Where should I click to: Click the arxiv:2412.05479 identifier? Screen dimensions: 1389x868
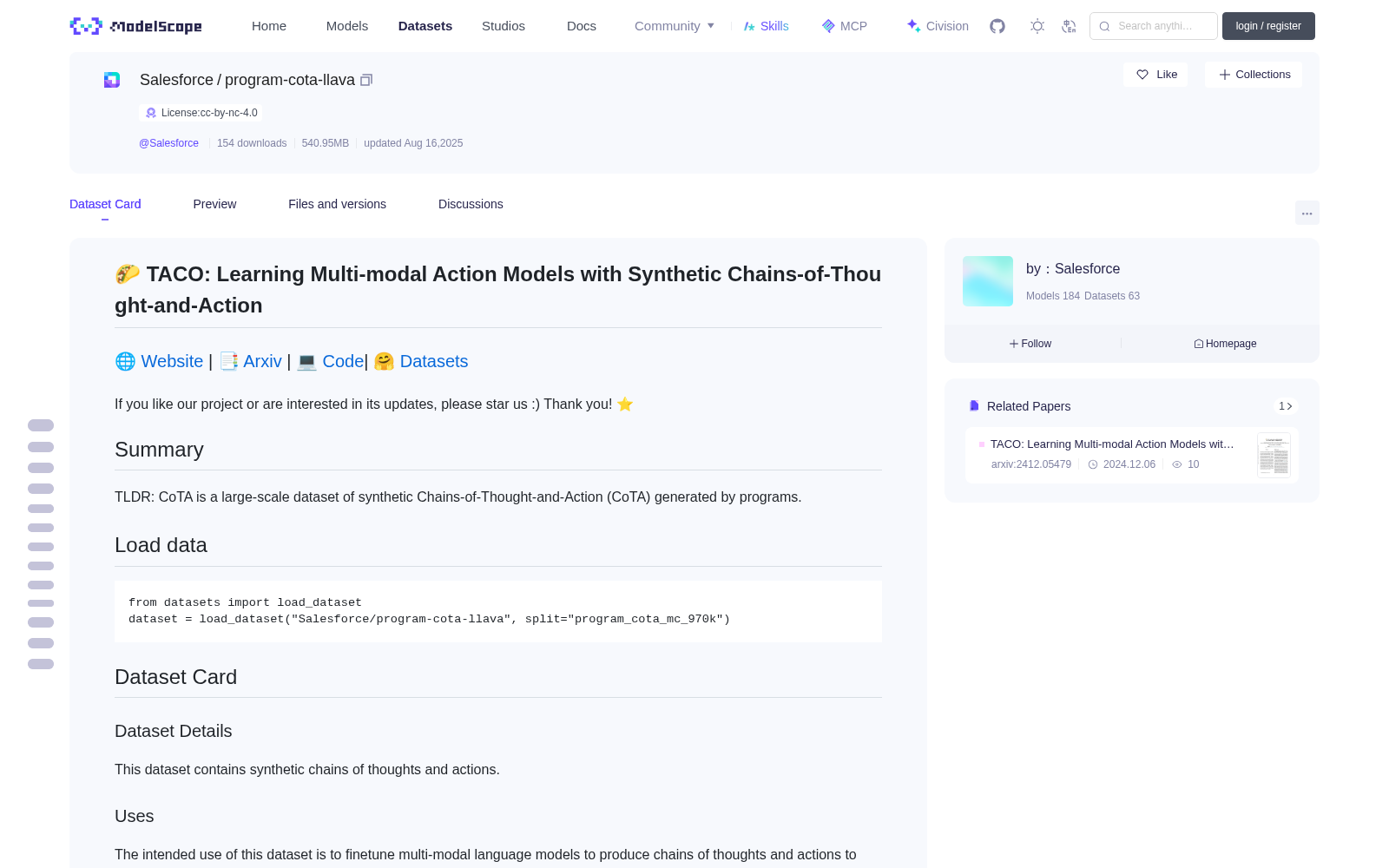pyautogui.click(x=1031, y=464)
